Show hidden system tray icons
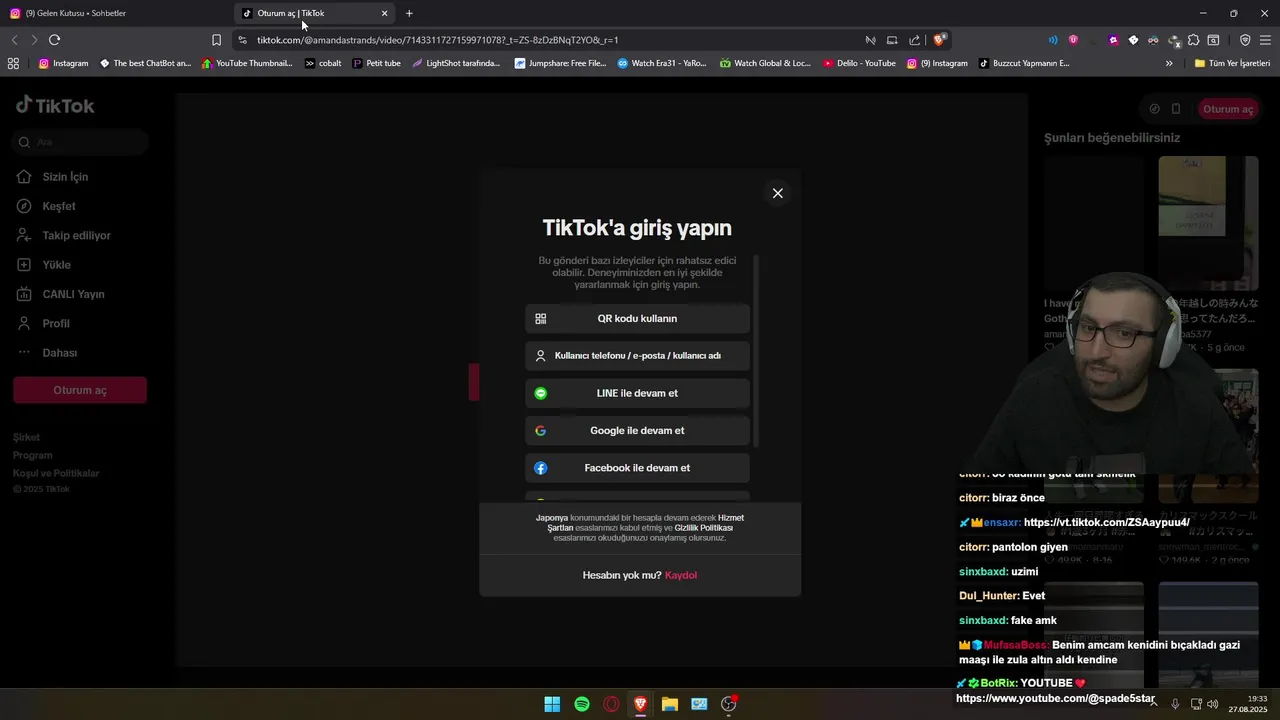The height and width of the screenshot is (720, 1280). [x=1153, y=704]
